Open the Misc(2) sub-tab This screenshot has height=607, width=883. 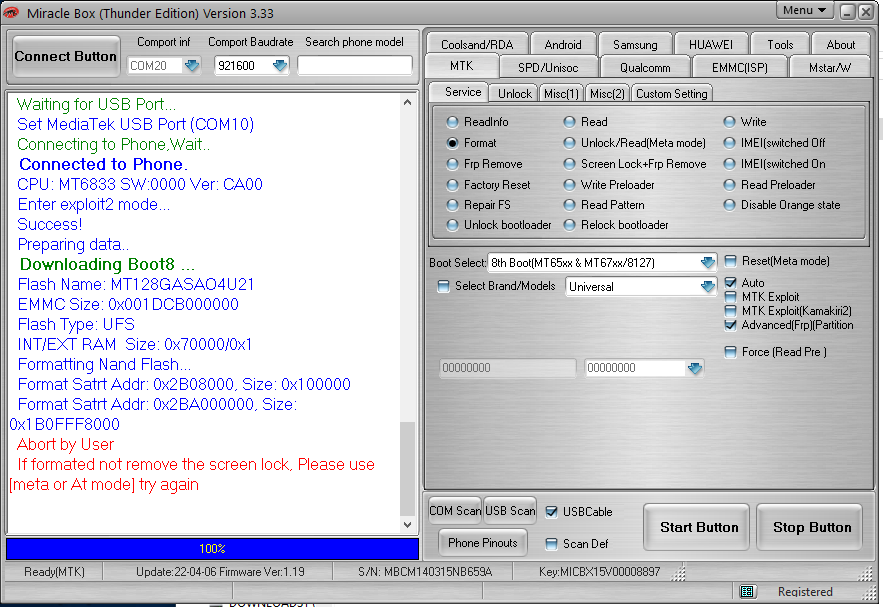(x=607, y=93)
